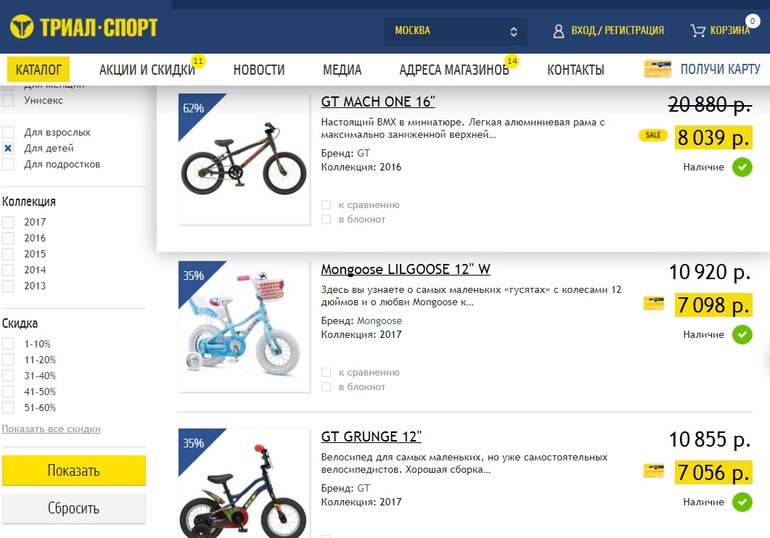770x538 pixels.
Task: Tick к сравнению for GT MACH ONE 16"
Action: 326,205
